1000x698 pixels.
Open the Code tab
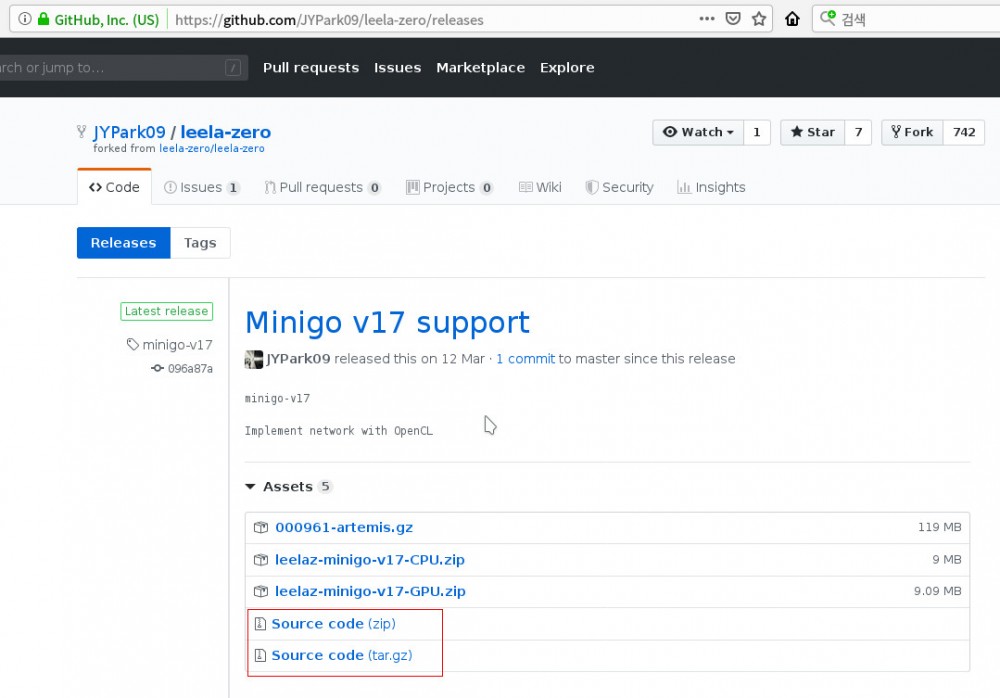(114, 187)
